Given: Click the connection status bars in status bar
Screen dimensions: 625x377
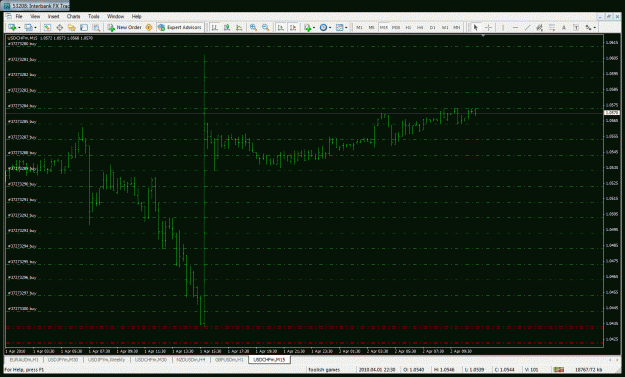Looking at the screenshot, I should (x=559, y=370).
